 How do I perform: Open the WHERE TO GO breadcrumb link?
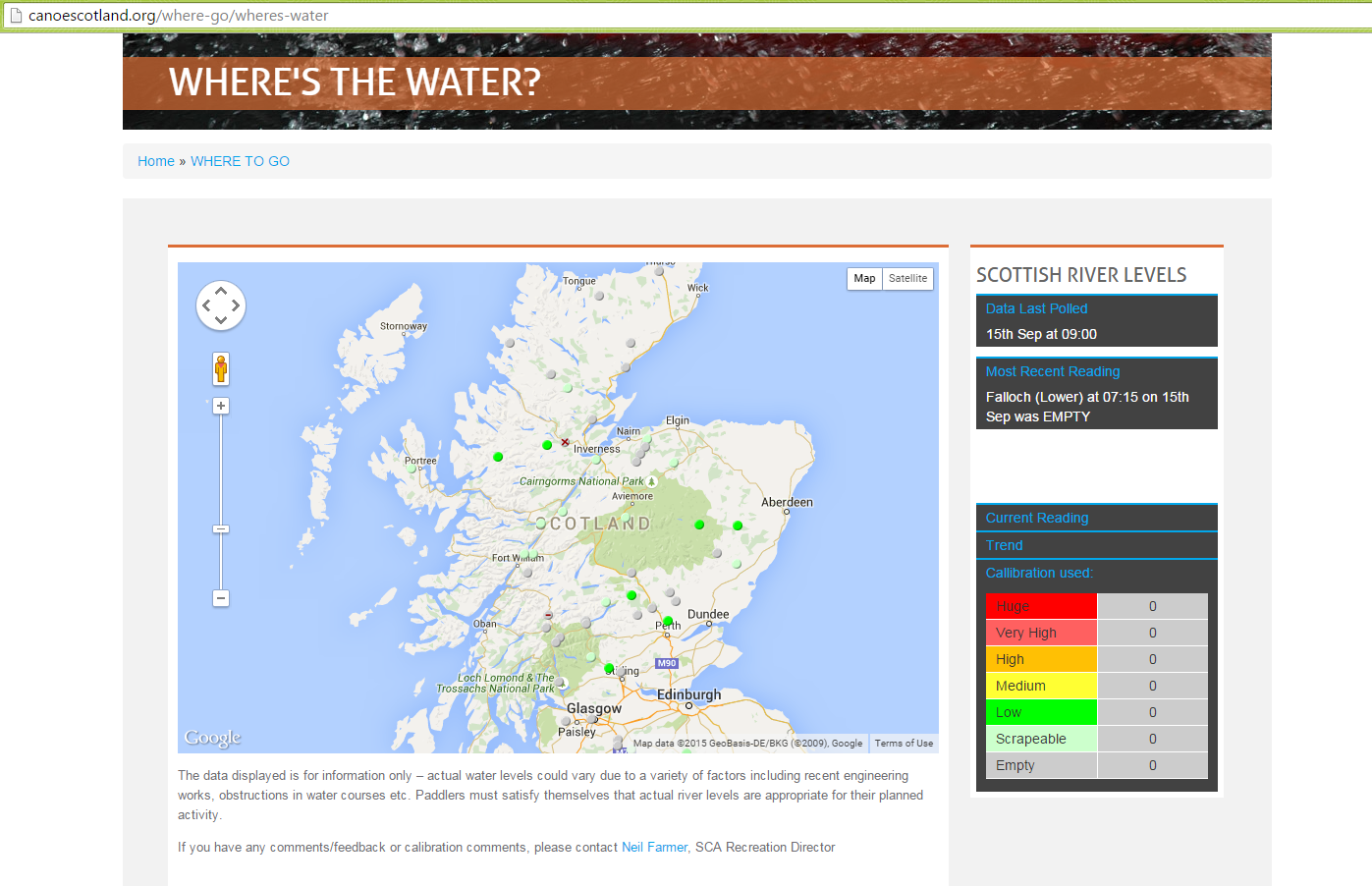coord(240,161)
